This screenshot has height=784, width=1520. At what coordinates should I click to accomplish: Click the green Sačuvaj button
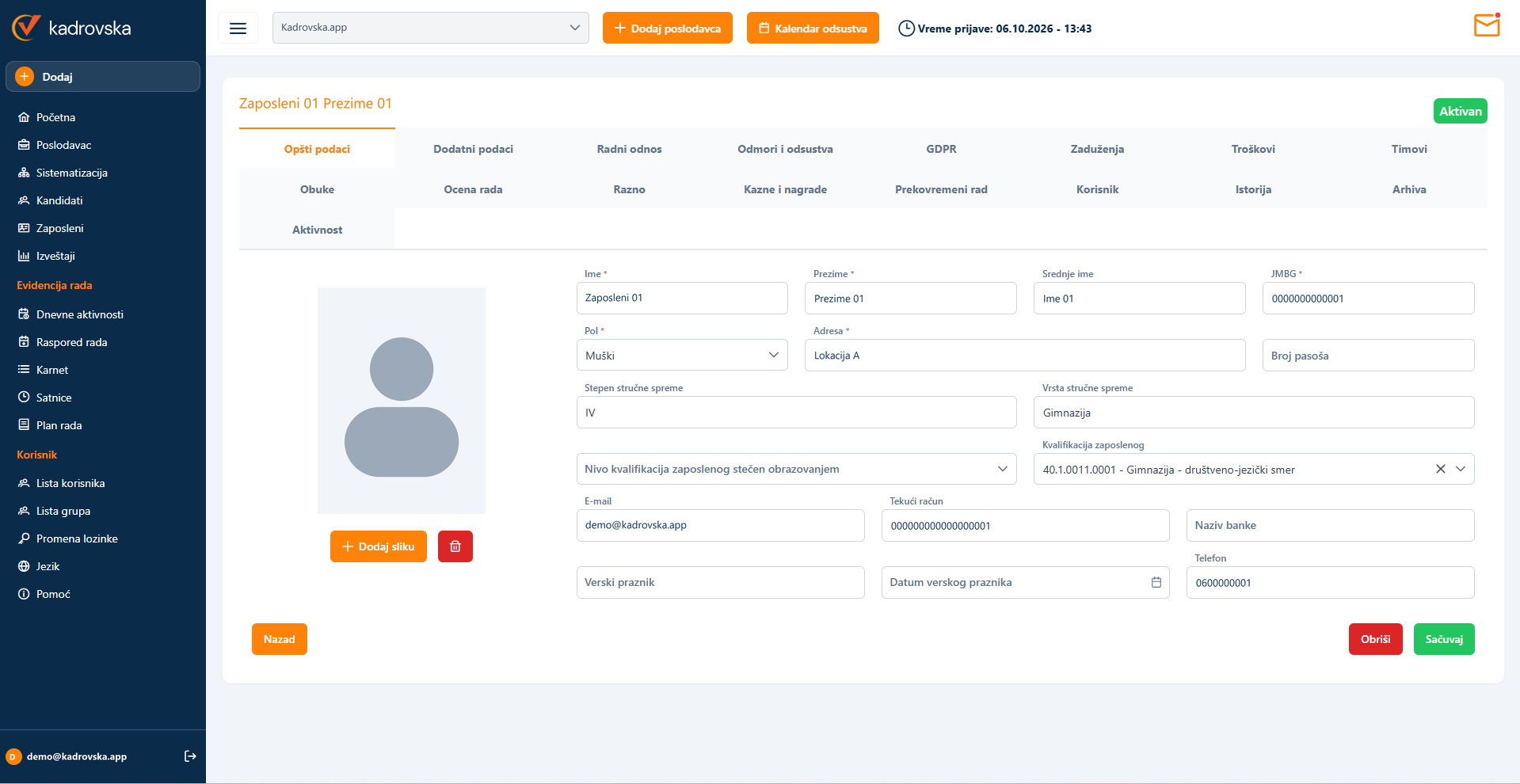(x=1444, y=639)
